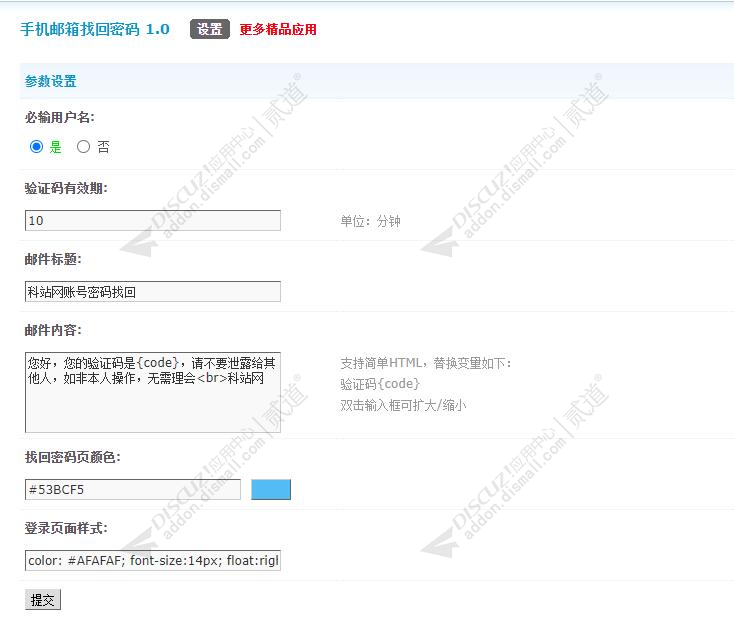This screenshot has height=642, width=734.
Task: Click the 必输用户名 label
Action: click(59, 117)
